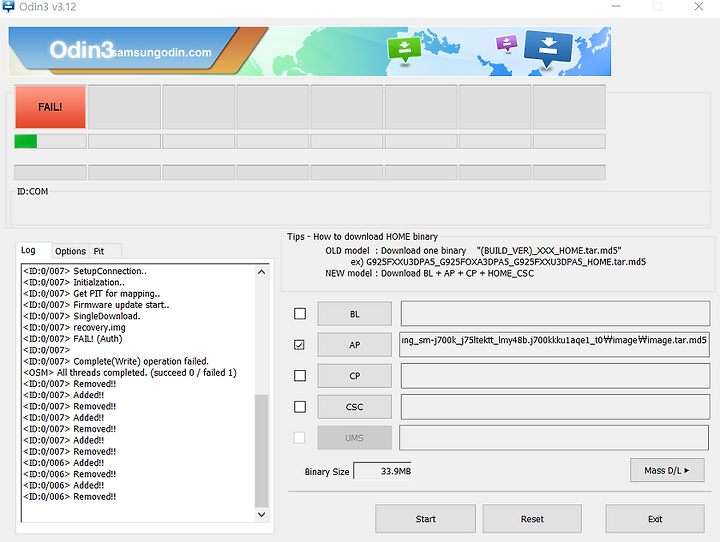Click the BL file button
Image resolution: width=720 pixels, height=542 pixels.
(x=354, y=314)
